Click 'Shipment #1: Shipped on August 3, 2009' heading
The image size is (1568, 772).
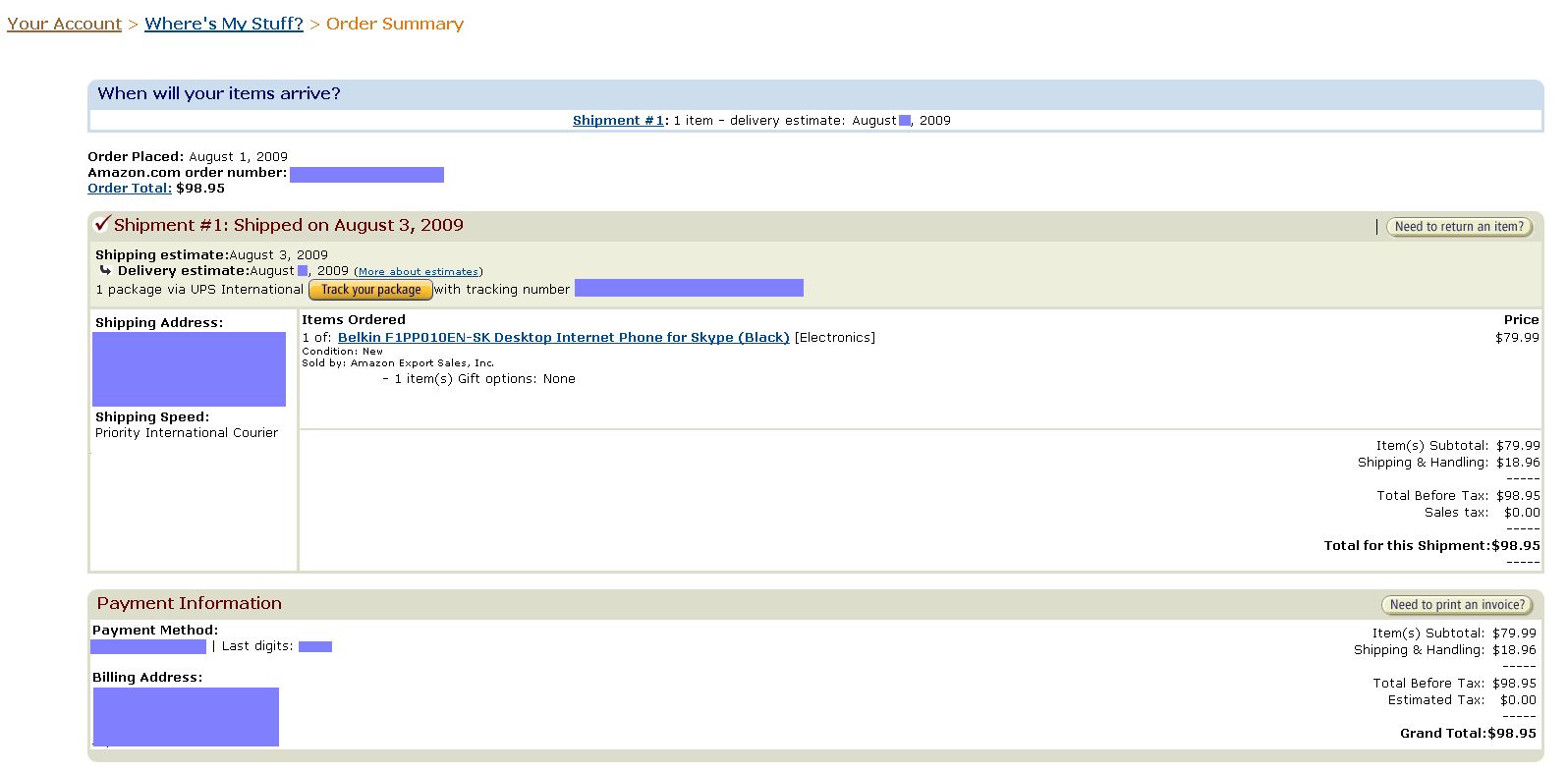tap(289, 226)
